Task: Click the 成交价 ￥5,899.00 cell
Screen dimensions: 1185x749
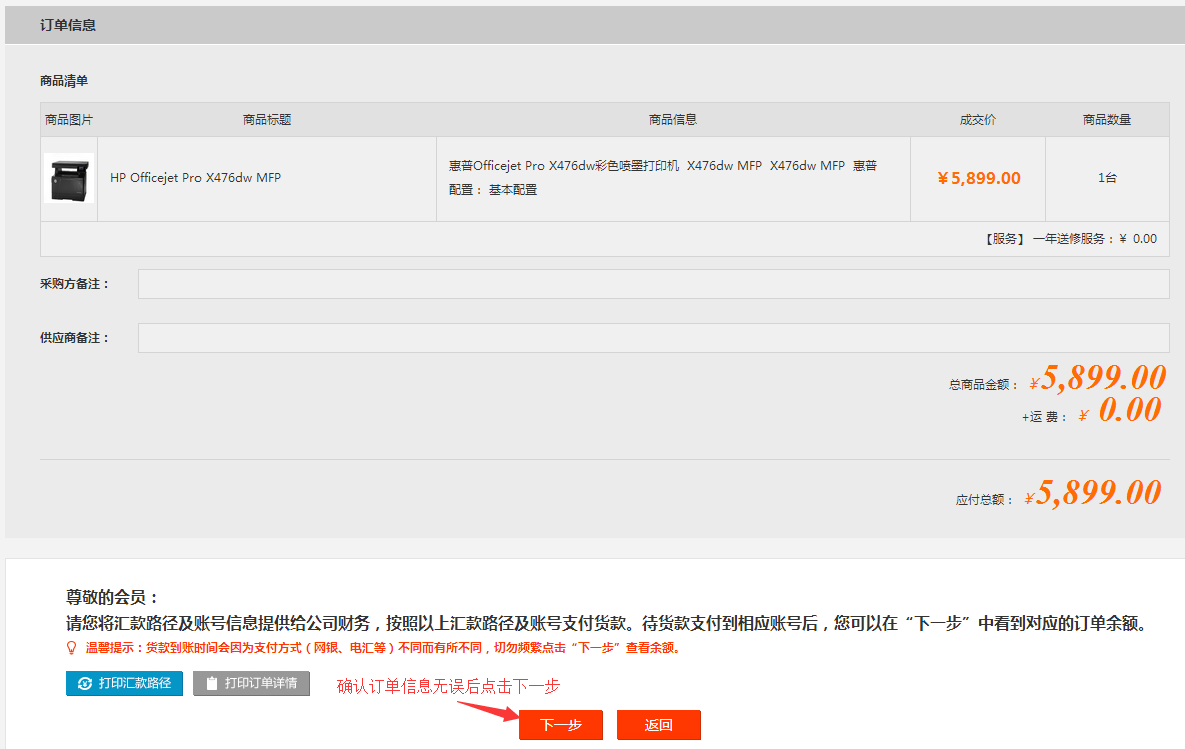Action: 978,178
